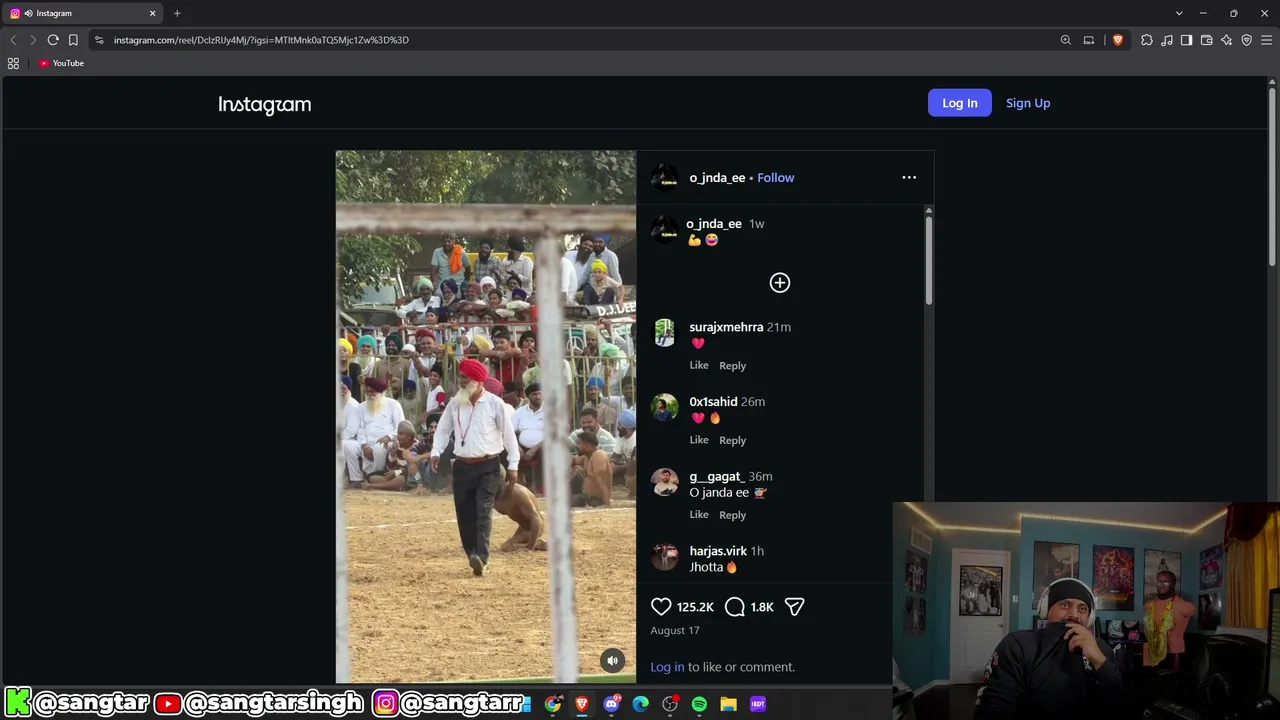Click the Brave Shields lion icon
The width and height of the screenshot is (1280, 720).
pos(1117,40)
